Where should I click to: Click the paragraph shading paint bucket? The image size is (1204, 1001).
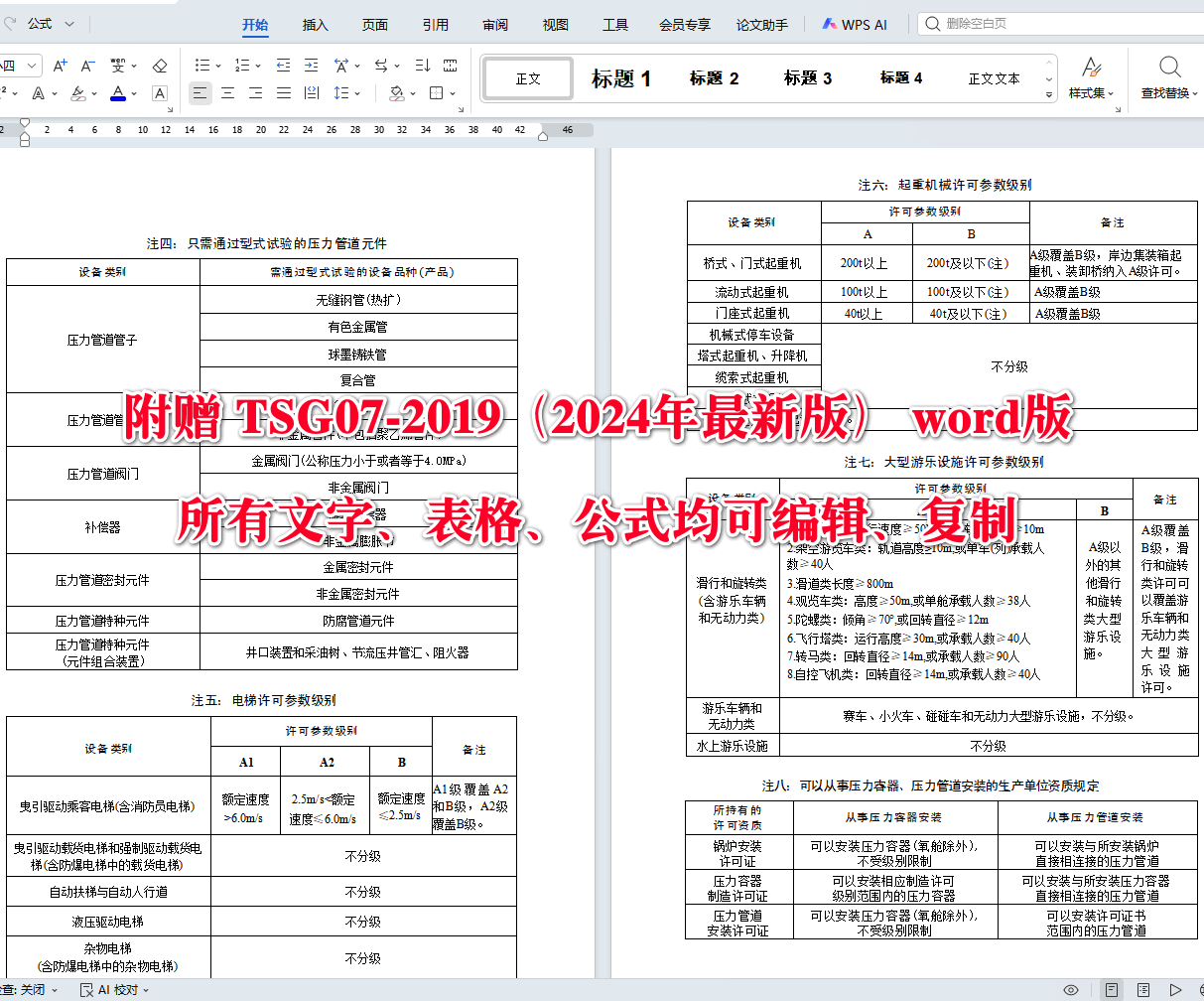click(396, 93)
